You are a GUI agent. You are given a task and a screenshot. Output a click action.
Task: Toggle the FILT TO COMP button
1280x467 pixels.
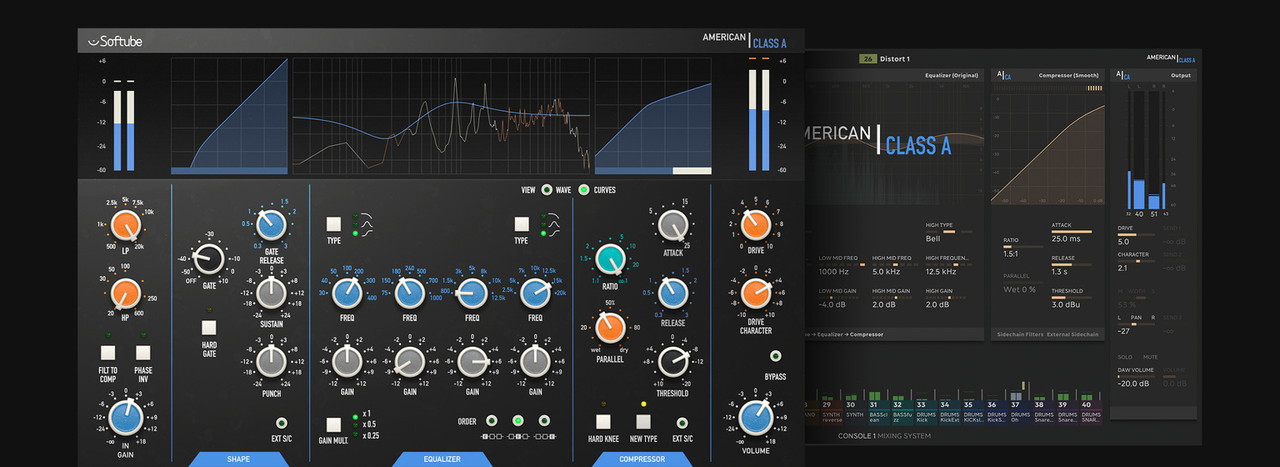108,353
